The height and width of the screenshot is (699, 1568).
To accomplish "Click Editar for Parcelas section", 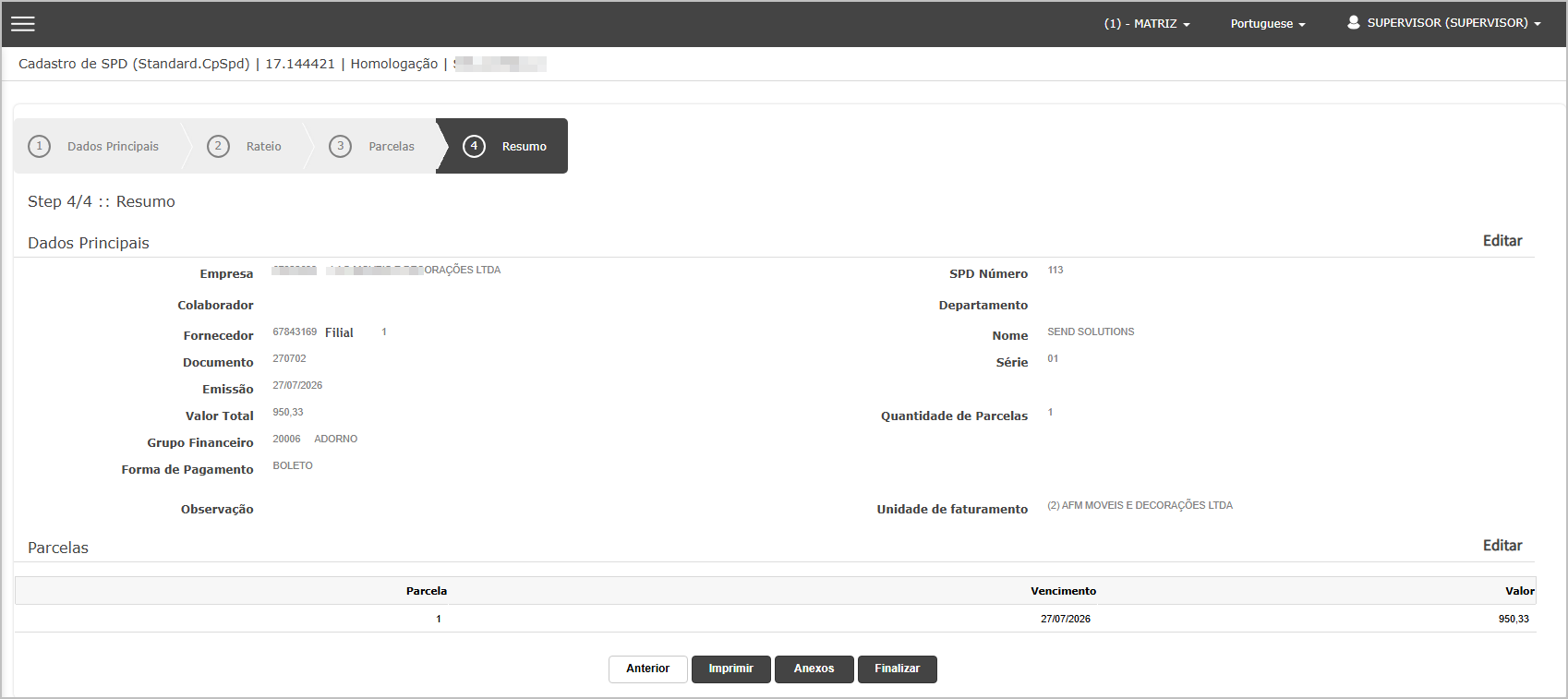I will (x=1502, y=546).
